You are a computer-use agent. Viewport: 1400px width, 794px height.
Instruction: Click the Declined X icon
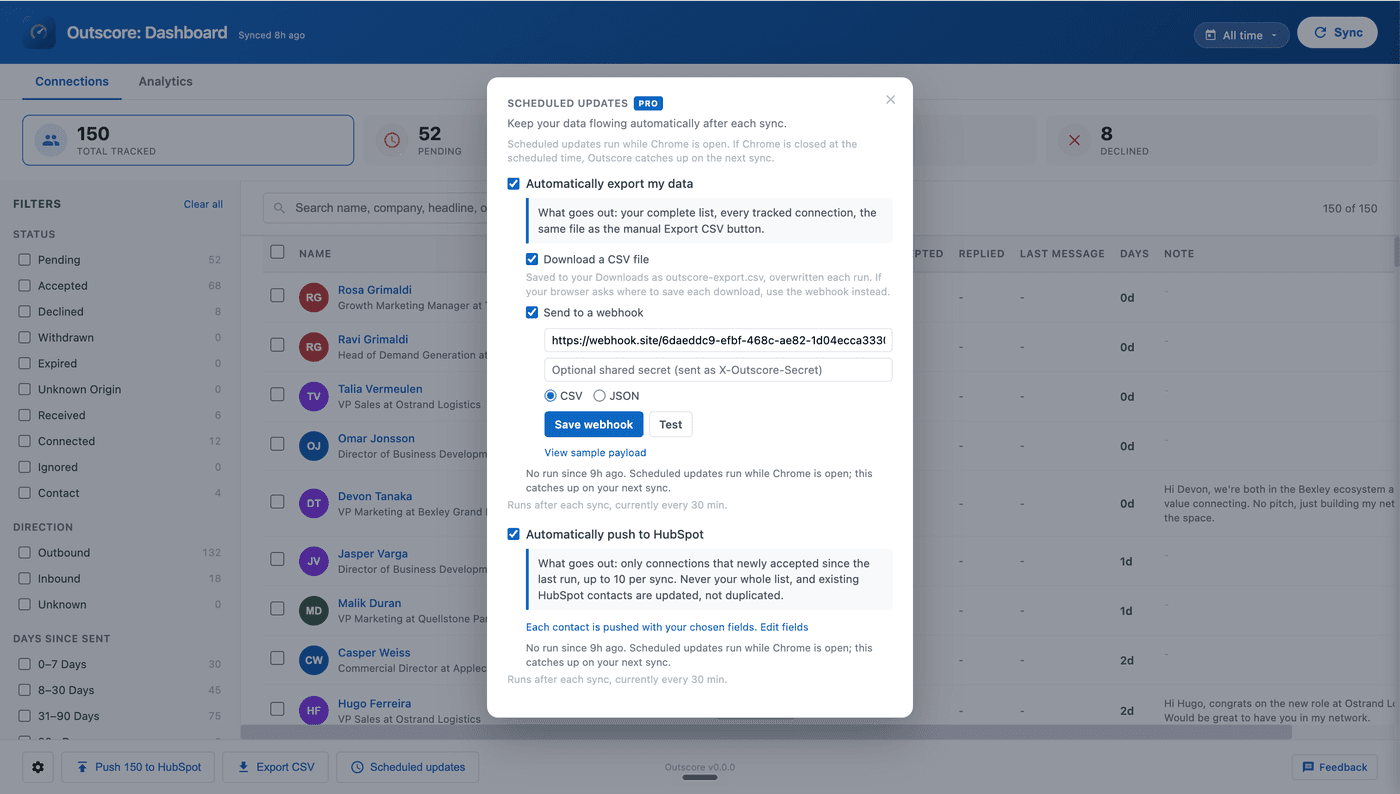[1075, 141]
